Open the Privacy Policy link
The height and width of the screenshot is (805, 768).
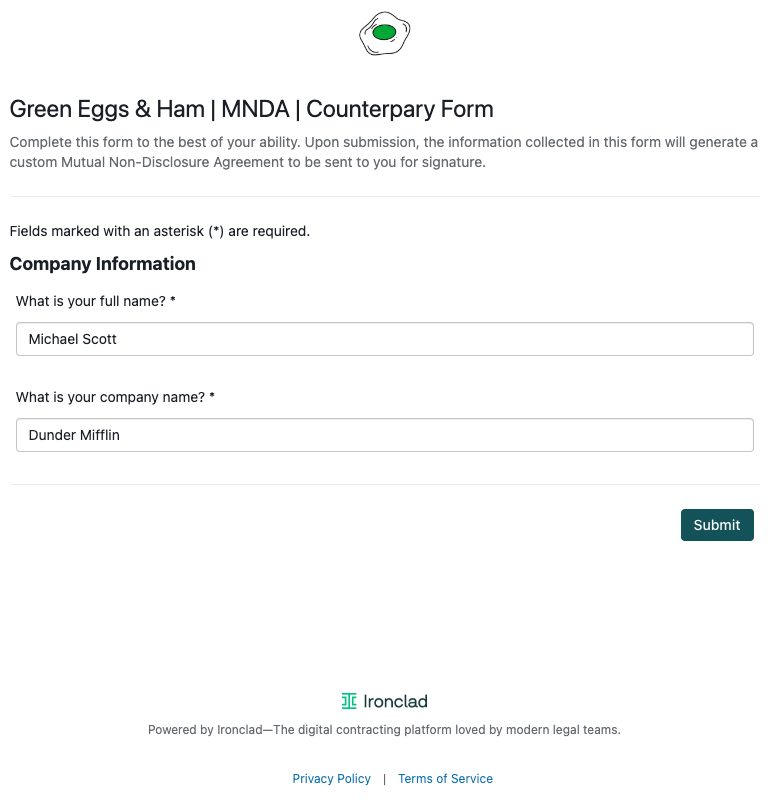(x=332, y=778)
